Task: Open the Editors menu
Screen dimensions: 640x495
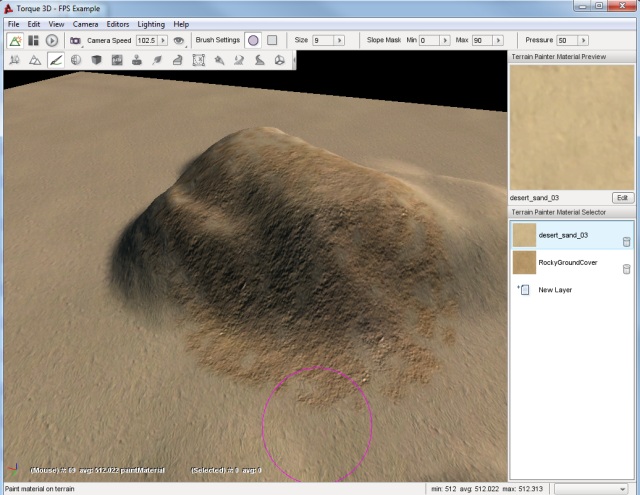Action: [117, 23]
